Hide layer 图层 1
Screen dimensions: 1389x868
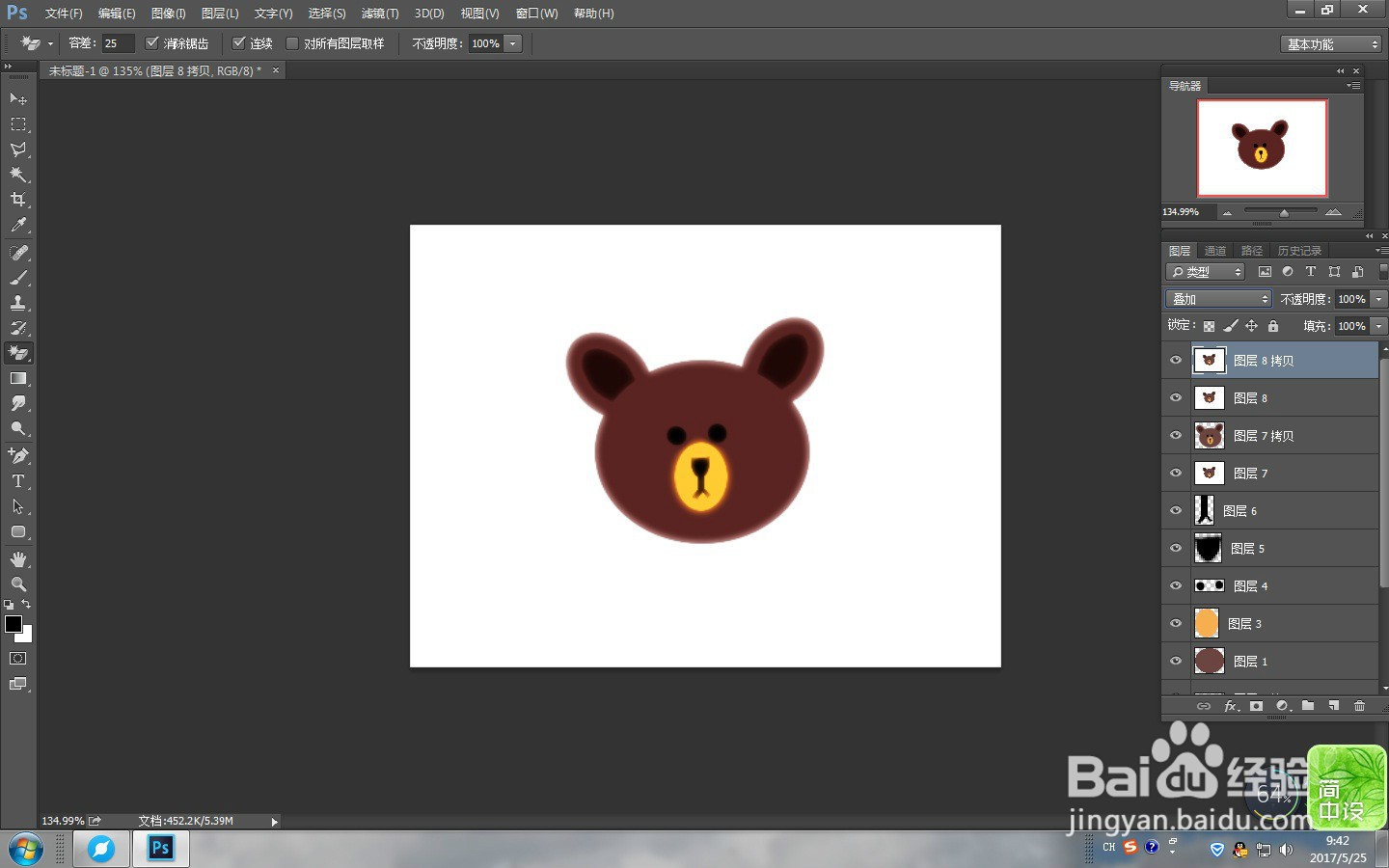(1176, 661)
